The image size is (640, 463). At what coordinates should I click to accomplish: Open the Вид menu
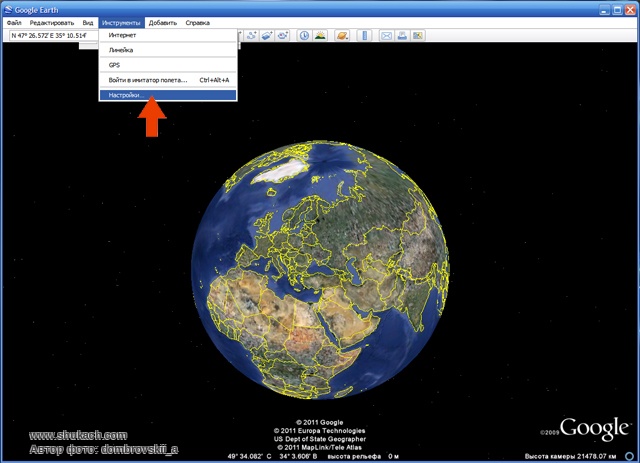click(x=88, y=23)
